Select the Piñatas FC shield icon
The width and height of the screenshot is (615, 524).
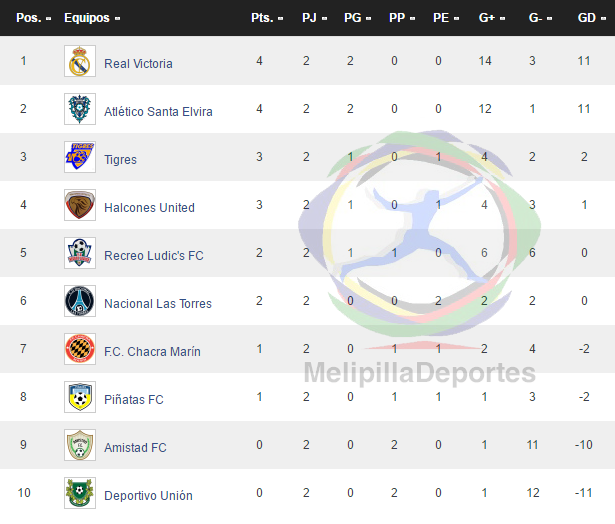point(80,397)
